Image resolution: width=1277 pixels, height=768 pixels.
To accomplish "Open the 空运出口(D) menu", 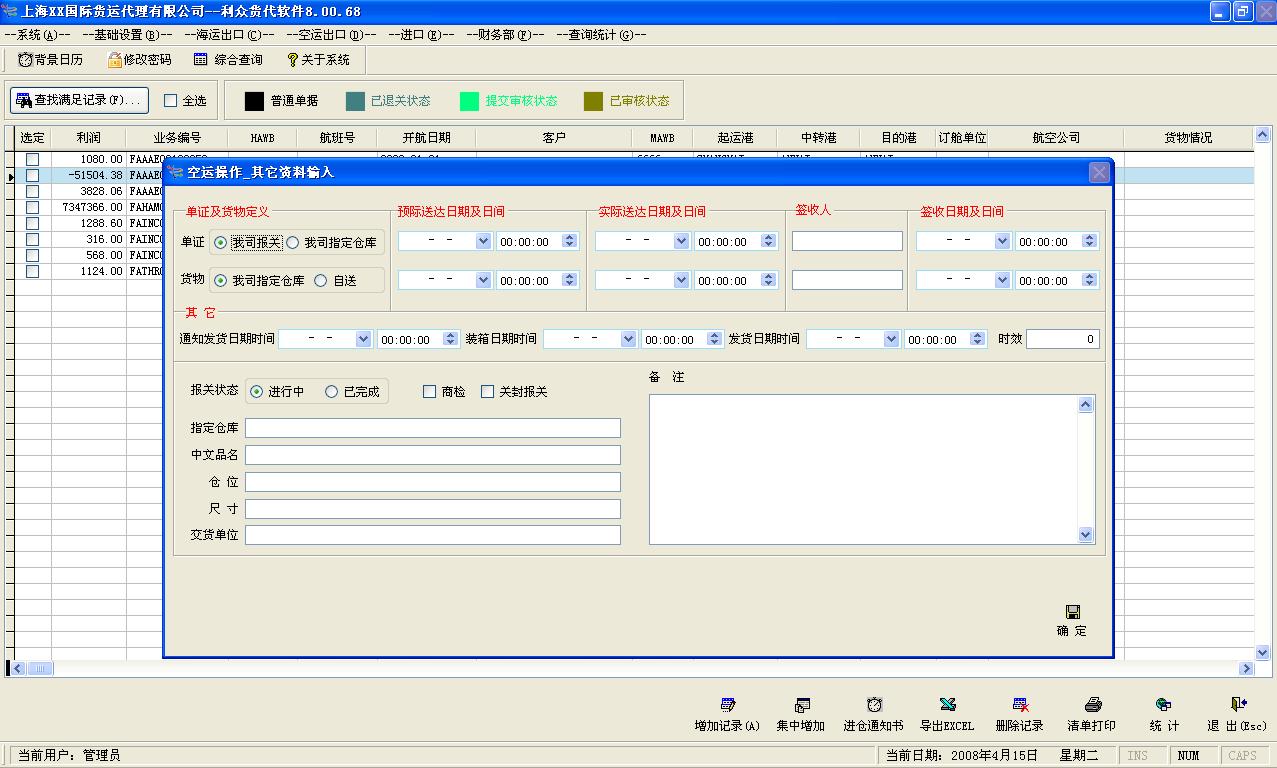I will (332, 35).
